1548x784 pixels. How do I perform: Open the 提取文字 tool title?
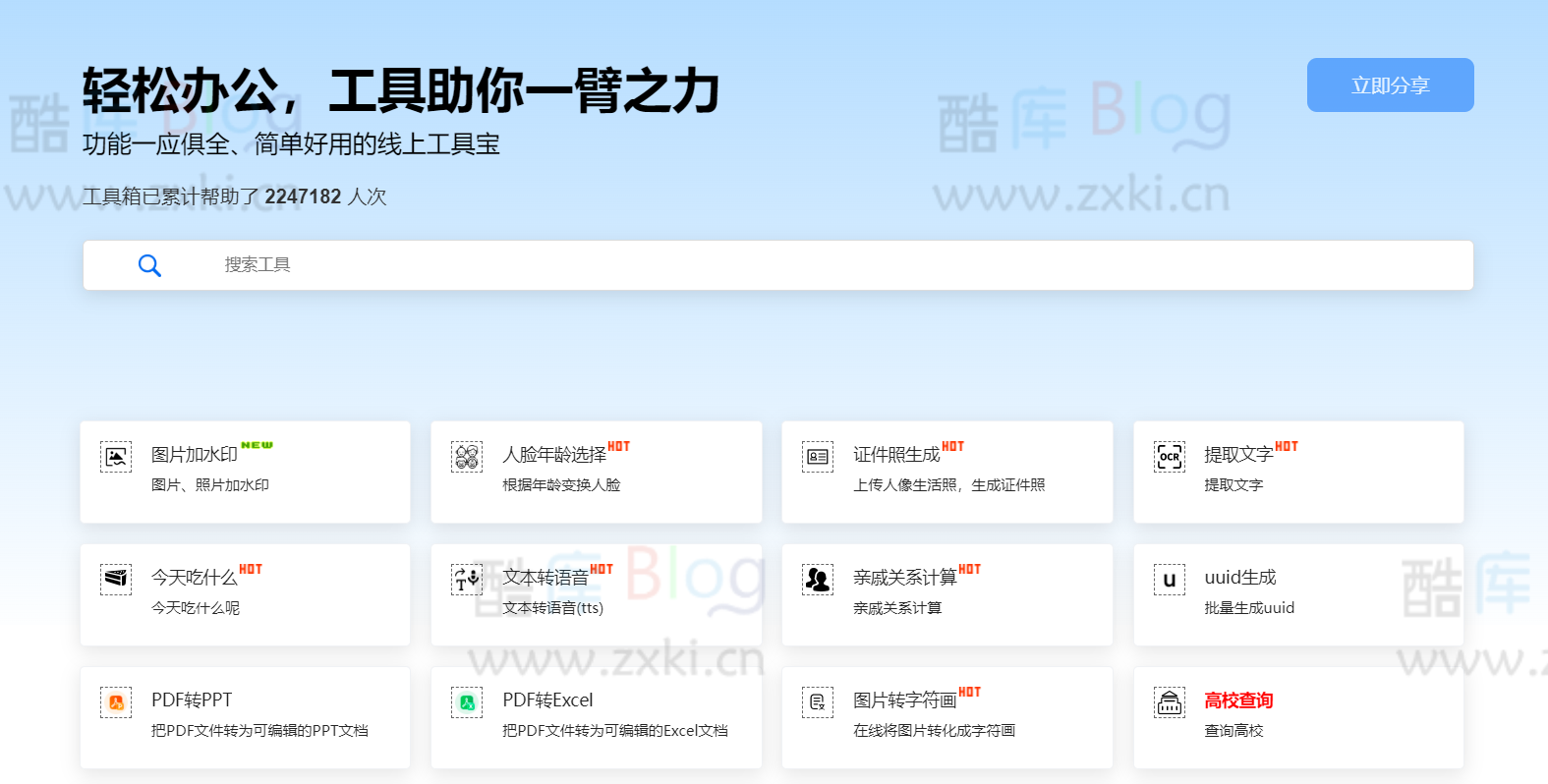point(1238,455)
